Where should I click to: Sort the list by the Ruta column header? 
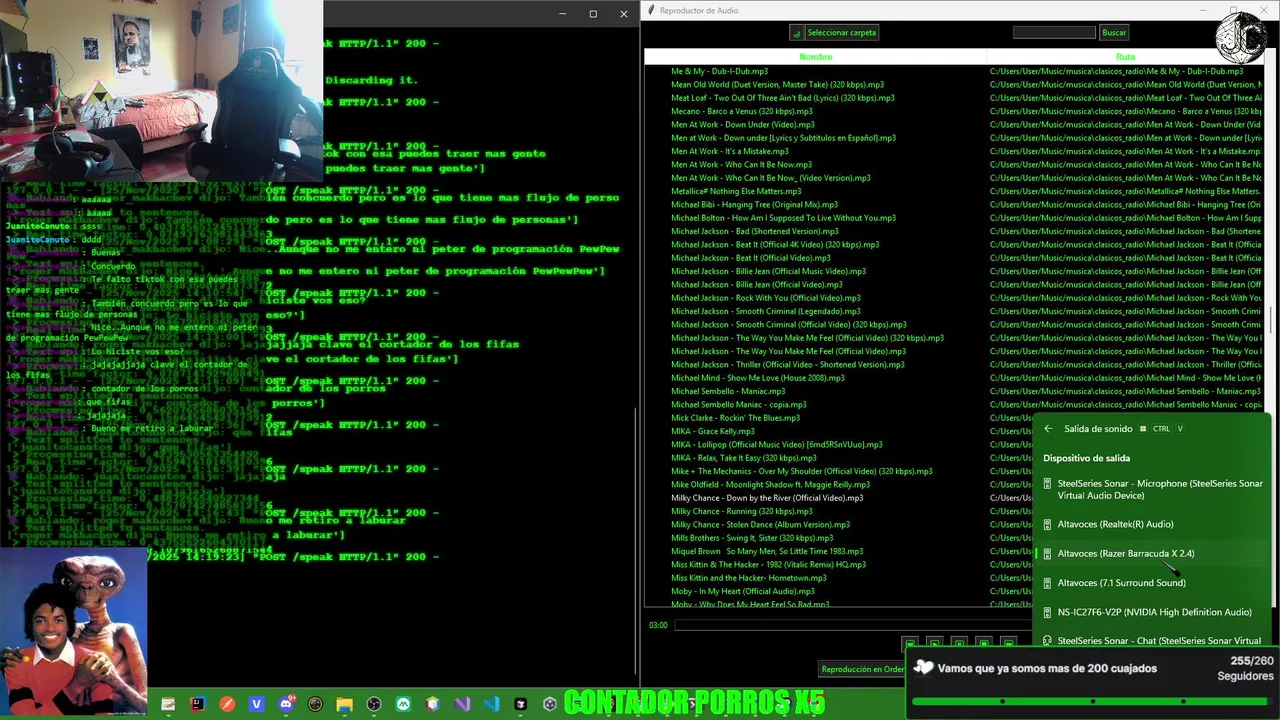point(1125,57)
